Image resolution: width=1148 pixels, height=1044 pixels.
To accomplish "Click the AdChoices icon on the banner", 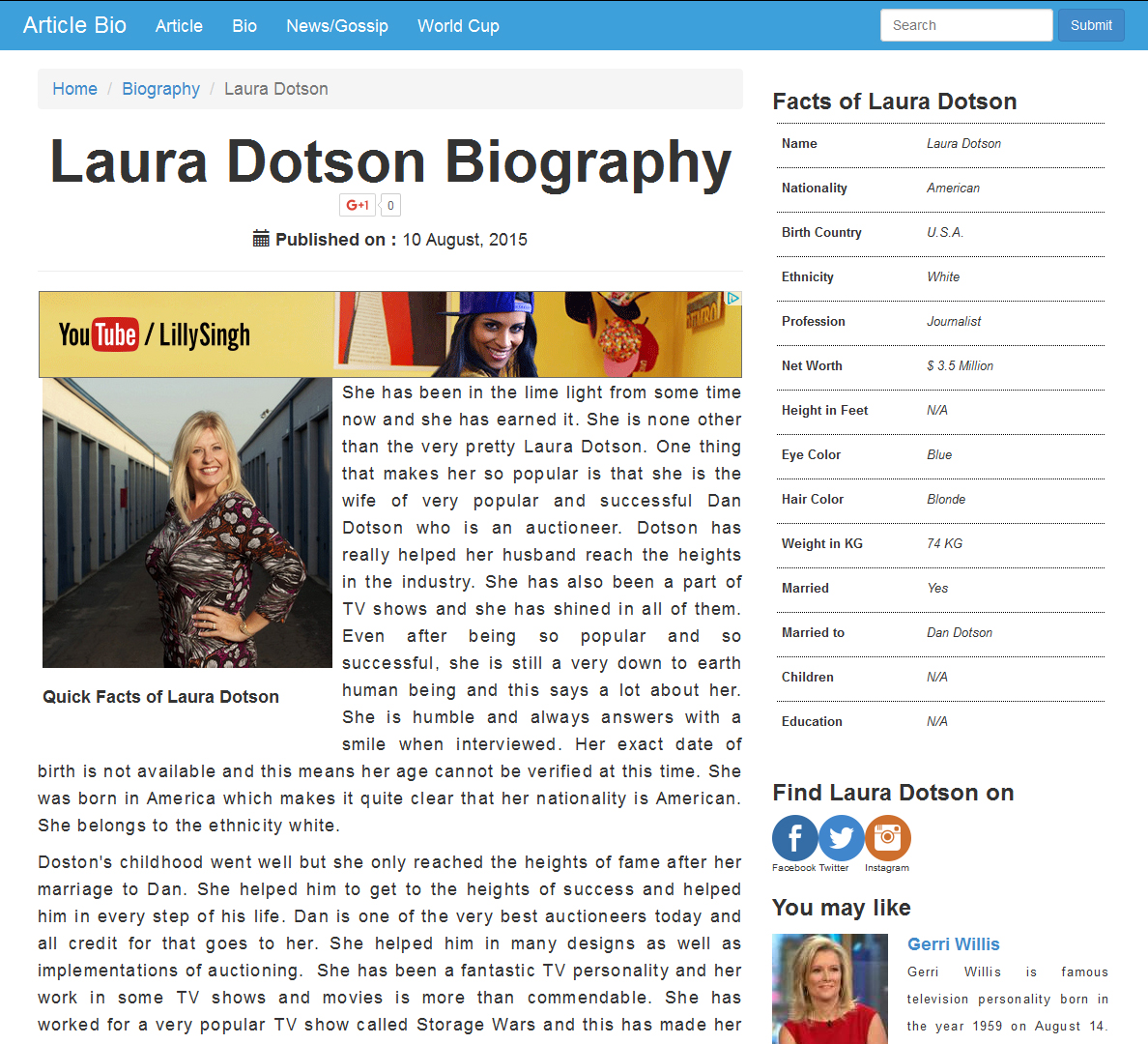I will pos(733,299).
